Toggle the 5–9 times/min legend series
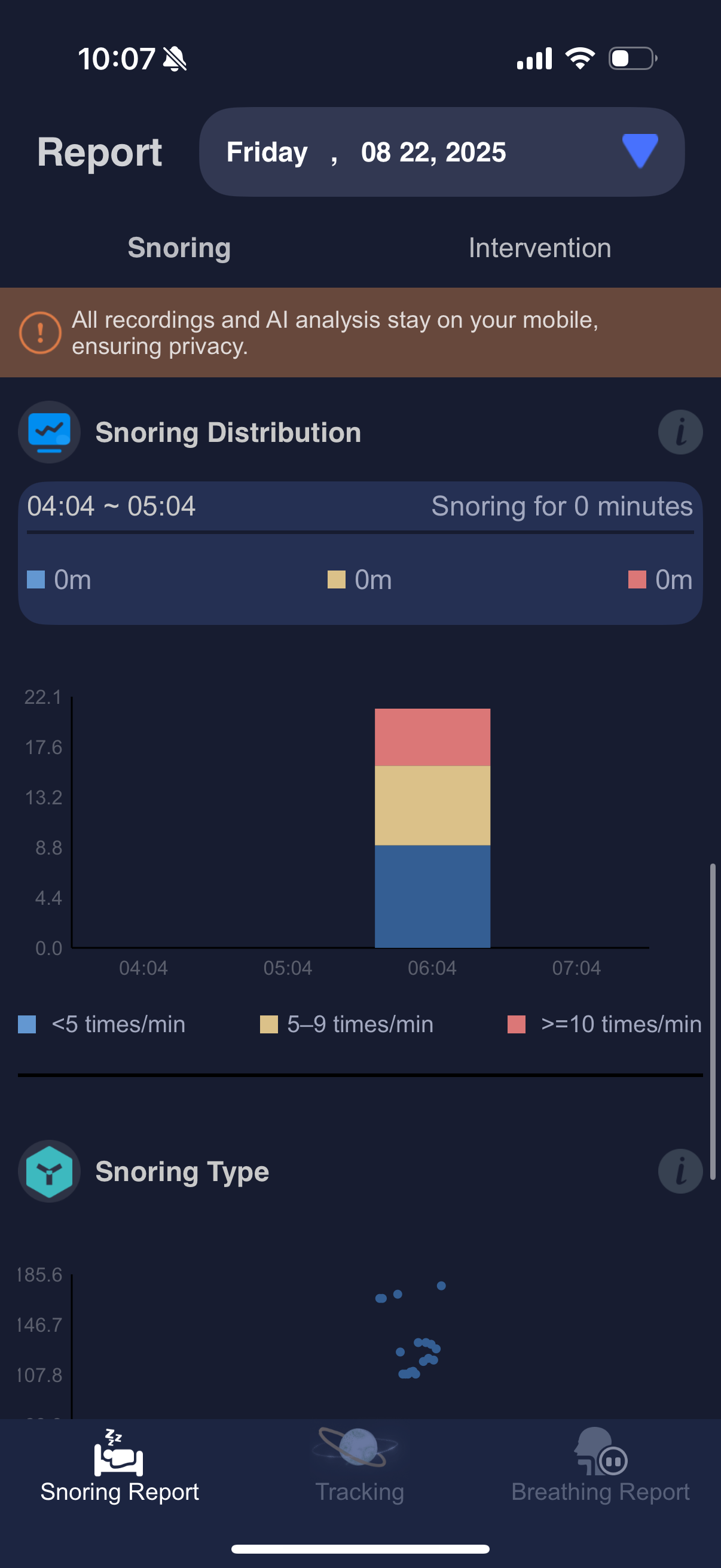 pos(347,1024)
